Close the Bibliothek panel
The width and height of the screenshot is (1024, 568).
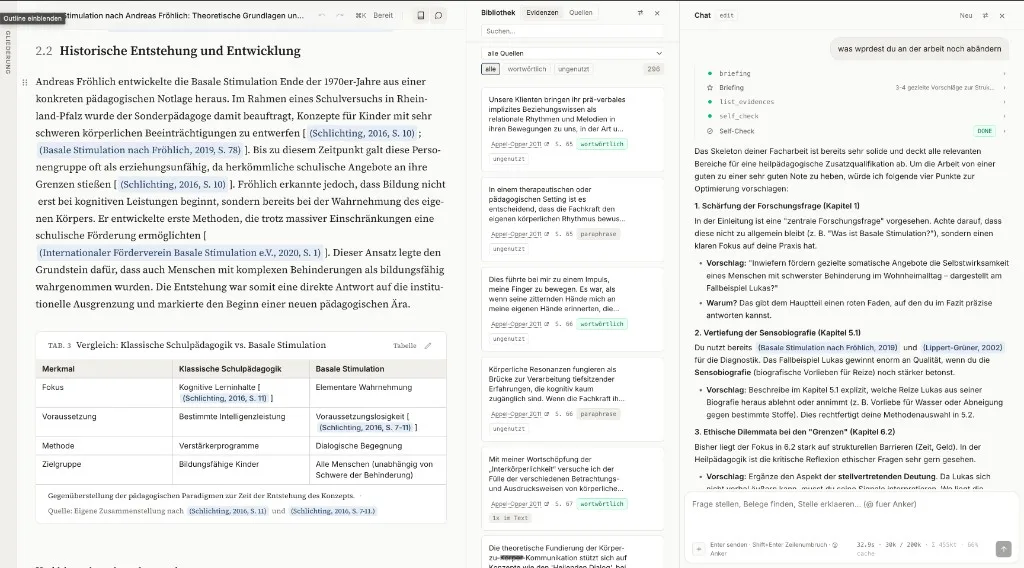click(657, 13)
